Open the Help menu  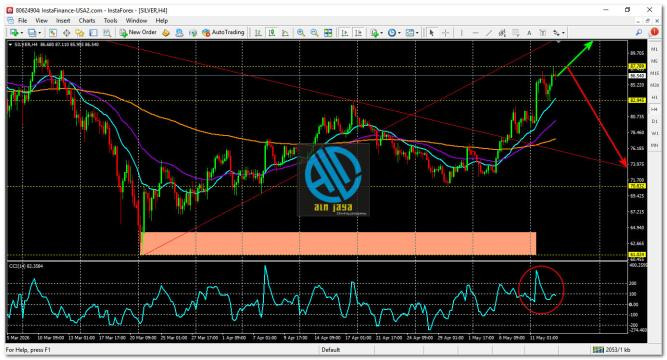pyautogui.click(x=162, y=20)
